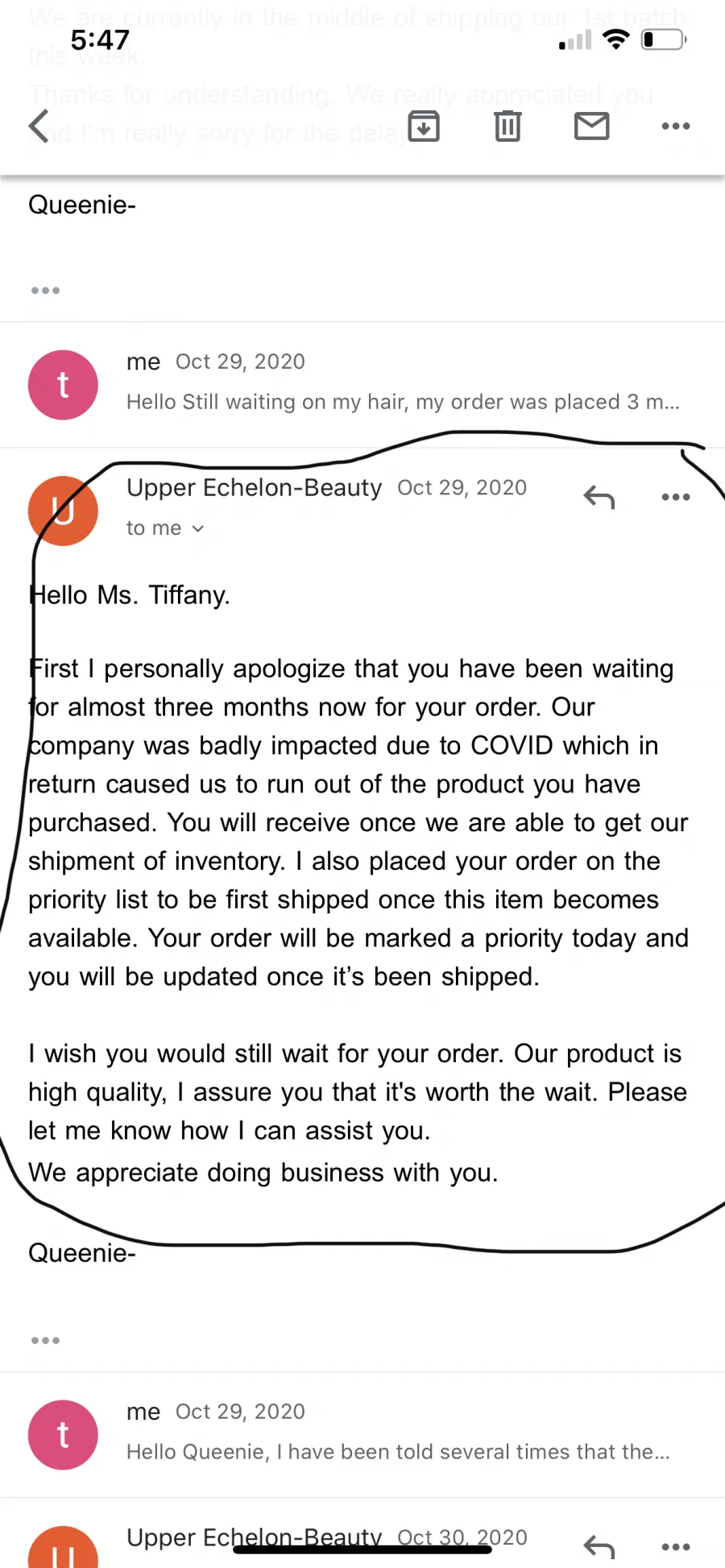Open more options for the Oct 29 Upper Echelon message

[675, 497]
